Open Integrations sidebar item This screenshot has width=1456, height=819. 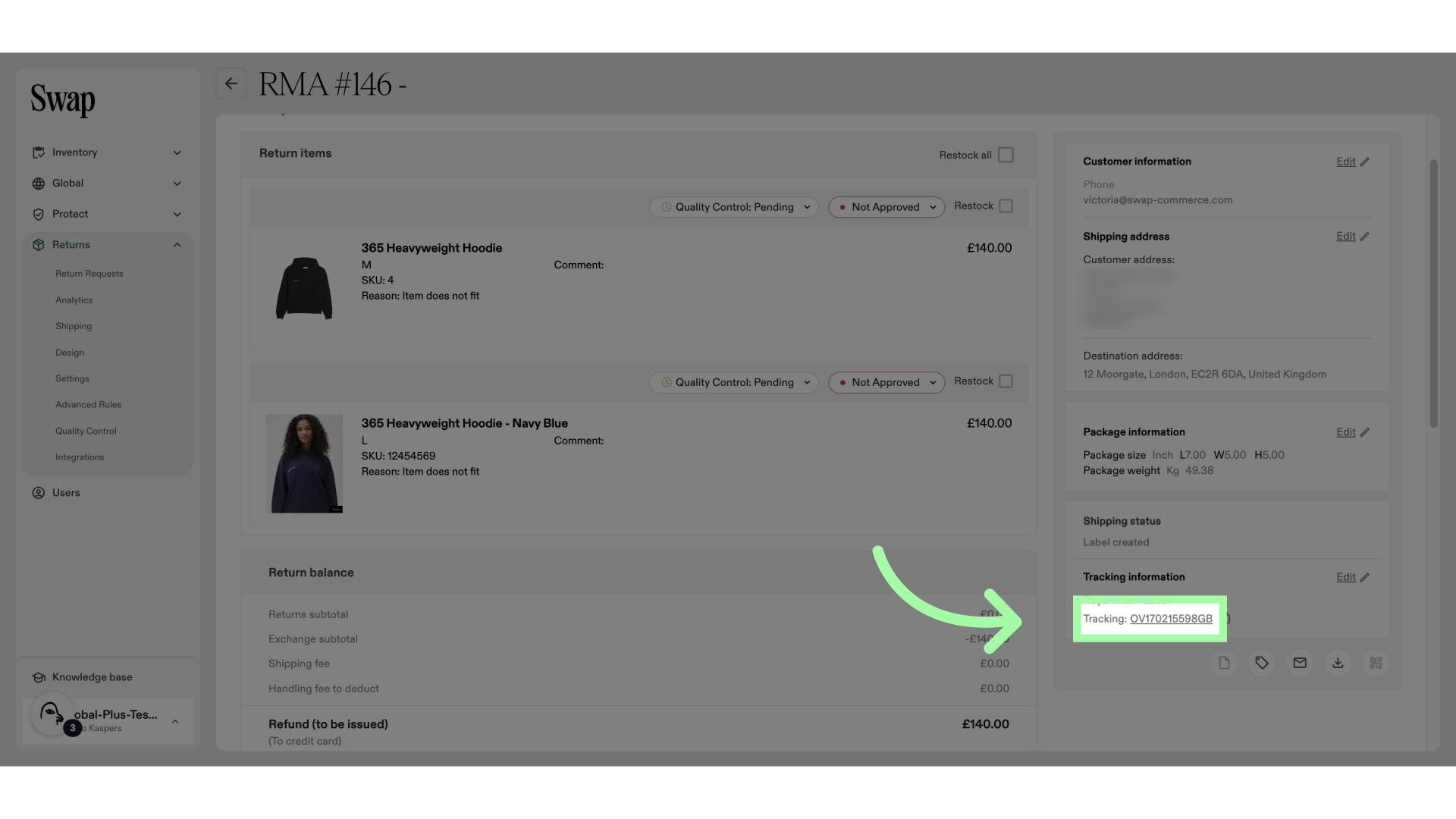click(x=80, y=457)
